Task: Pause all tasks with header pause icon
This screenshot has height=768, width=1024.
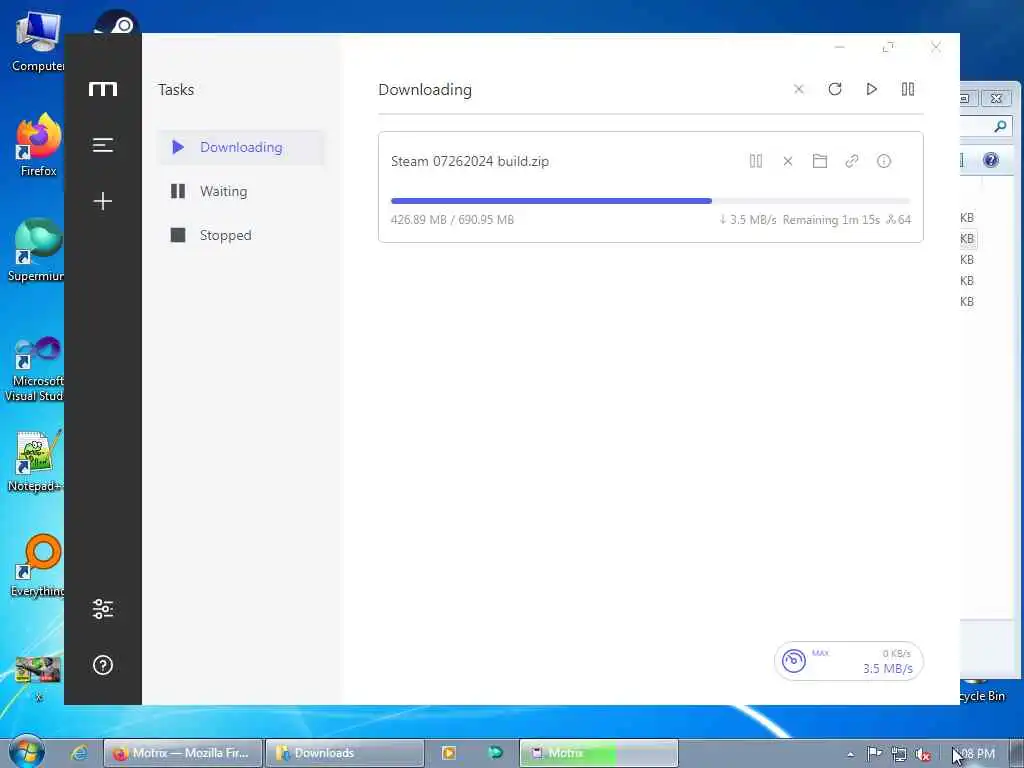Action: point(908,89)
